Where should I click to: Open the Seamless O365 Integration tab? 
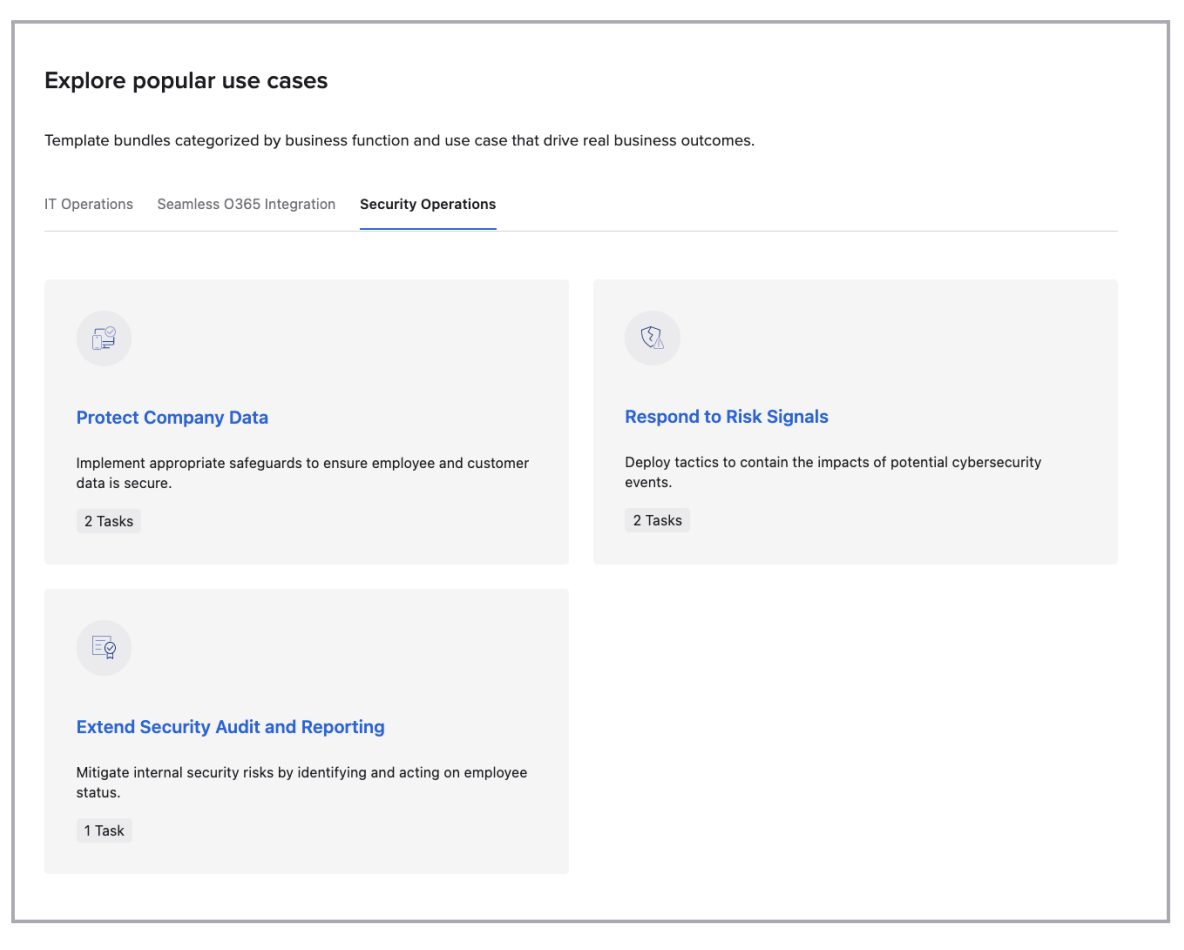coord(246,204)
